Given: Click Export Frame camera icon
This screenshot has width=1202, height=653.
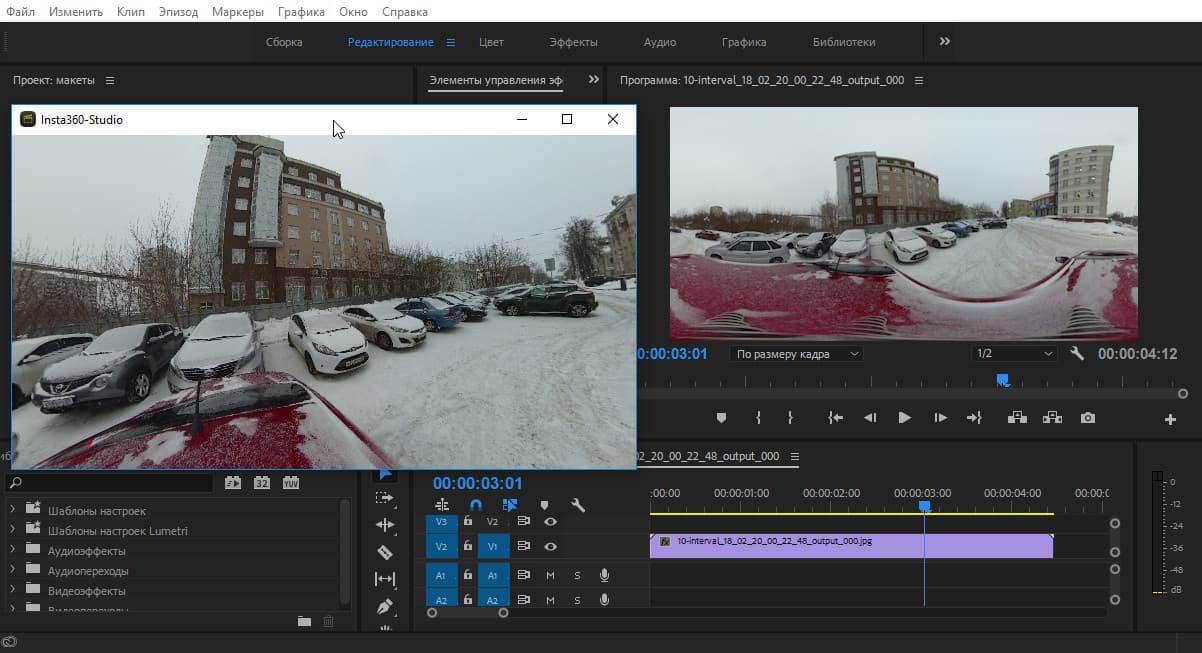Looking at the screenshot, I should click(1088, 418).
